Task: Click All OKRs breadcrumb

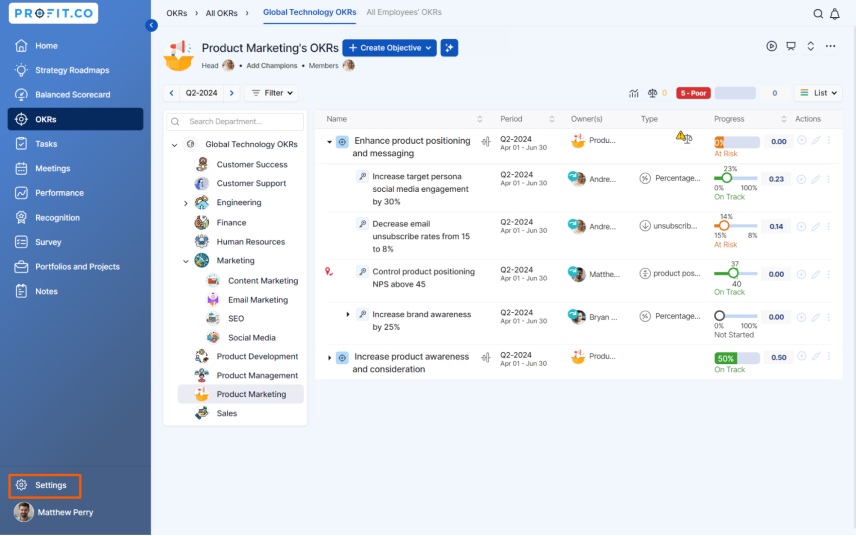Action: tap(222, 13)
